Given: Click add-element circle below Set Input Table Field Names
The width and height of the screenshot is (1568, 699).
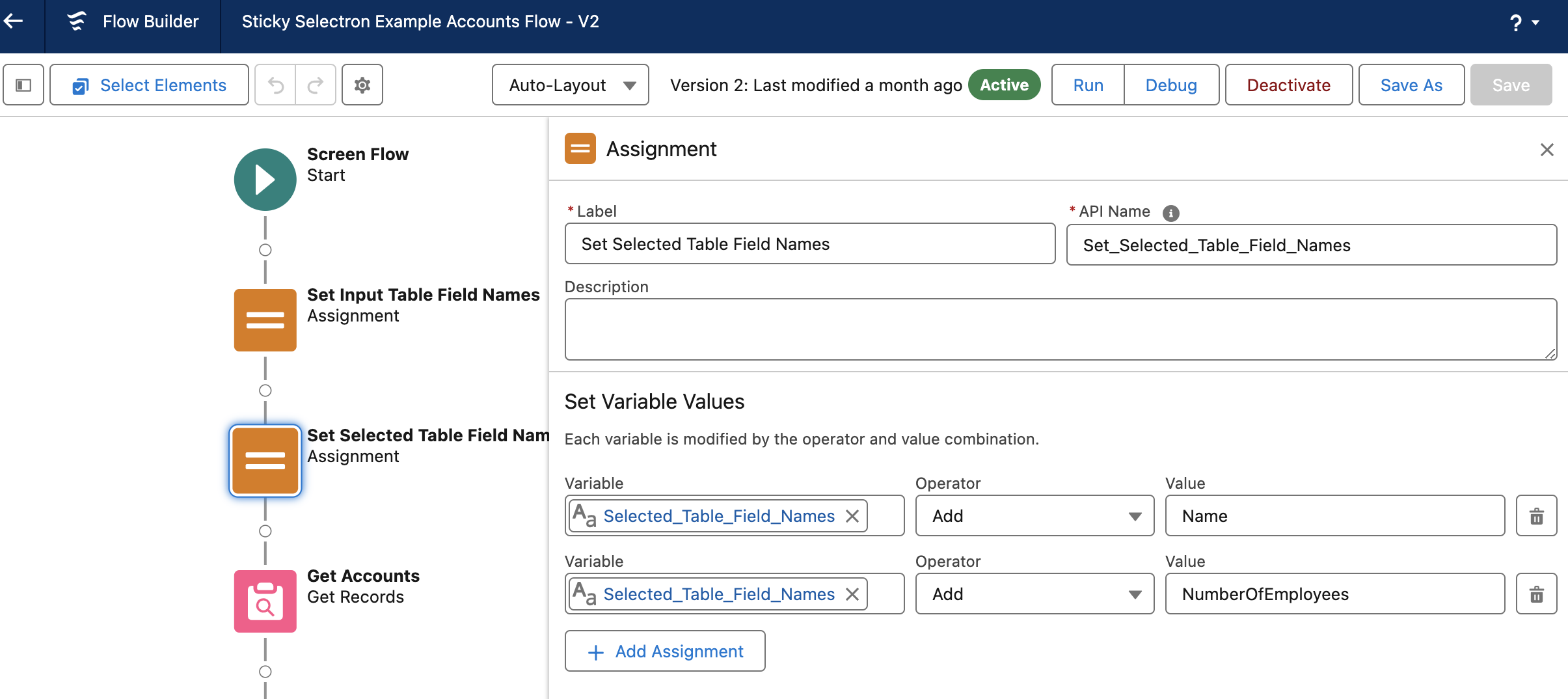Looking at the screenshot, I should (x=265, y=391).
